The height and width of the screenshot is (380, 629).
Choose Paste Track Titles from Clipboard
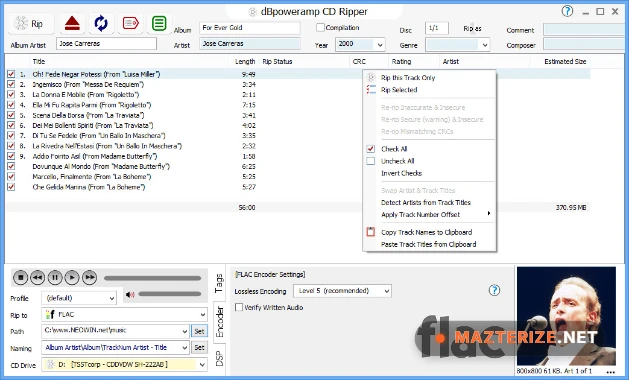(x=429, y=244)
